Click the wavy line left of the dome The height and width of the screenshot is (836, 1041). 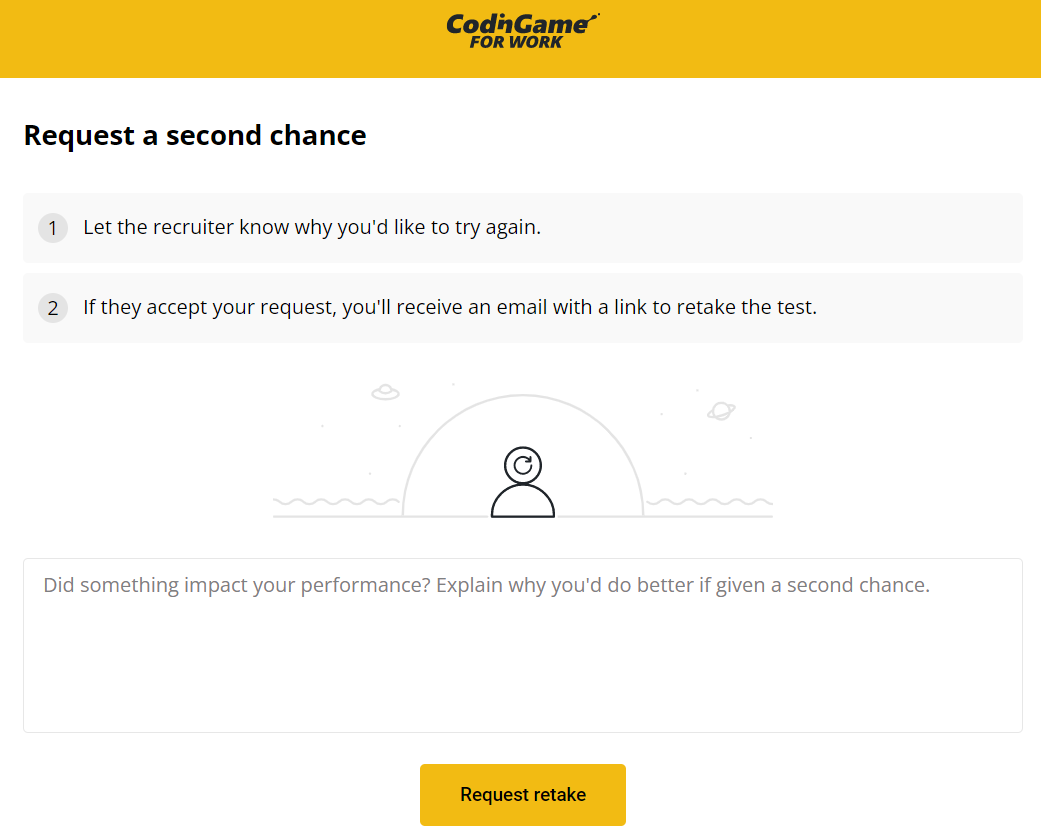click(x=336, y=501)
